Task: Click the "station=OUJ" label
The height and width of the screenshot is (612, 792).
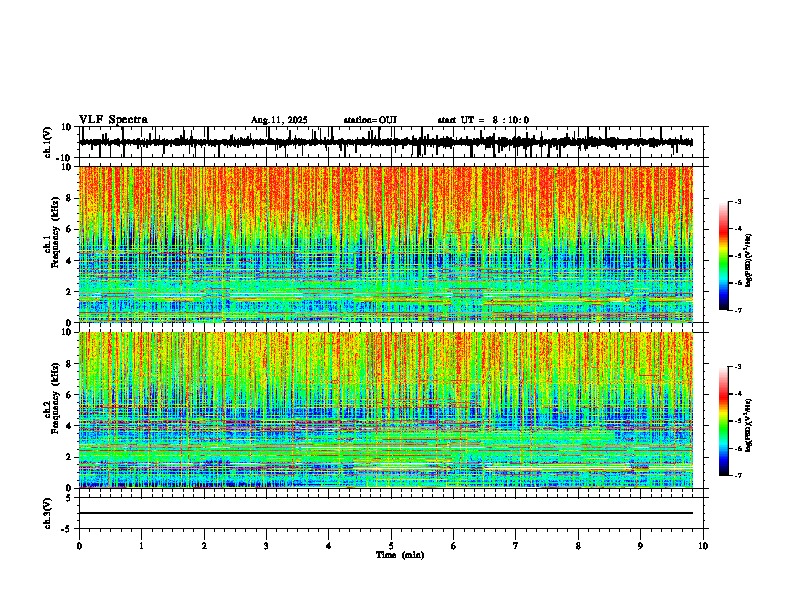Action: tap(370, 120)
